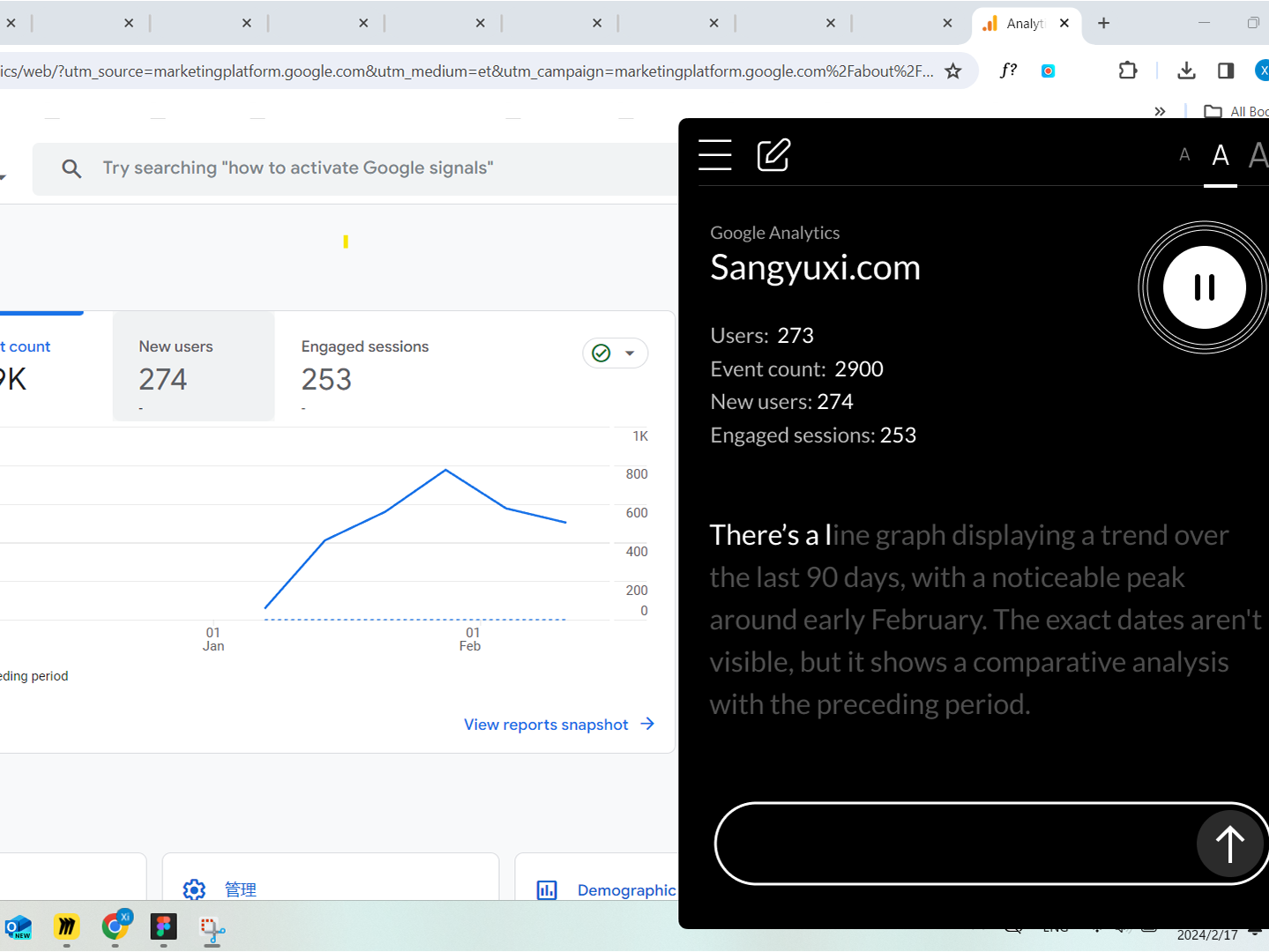Bookmark this page with the star icon

pos(953,71)
